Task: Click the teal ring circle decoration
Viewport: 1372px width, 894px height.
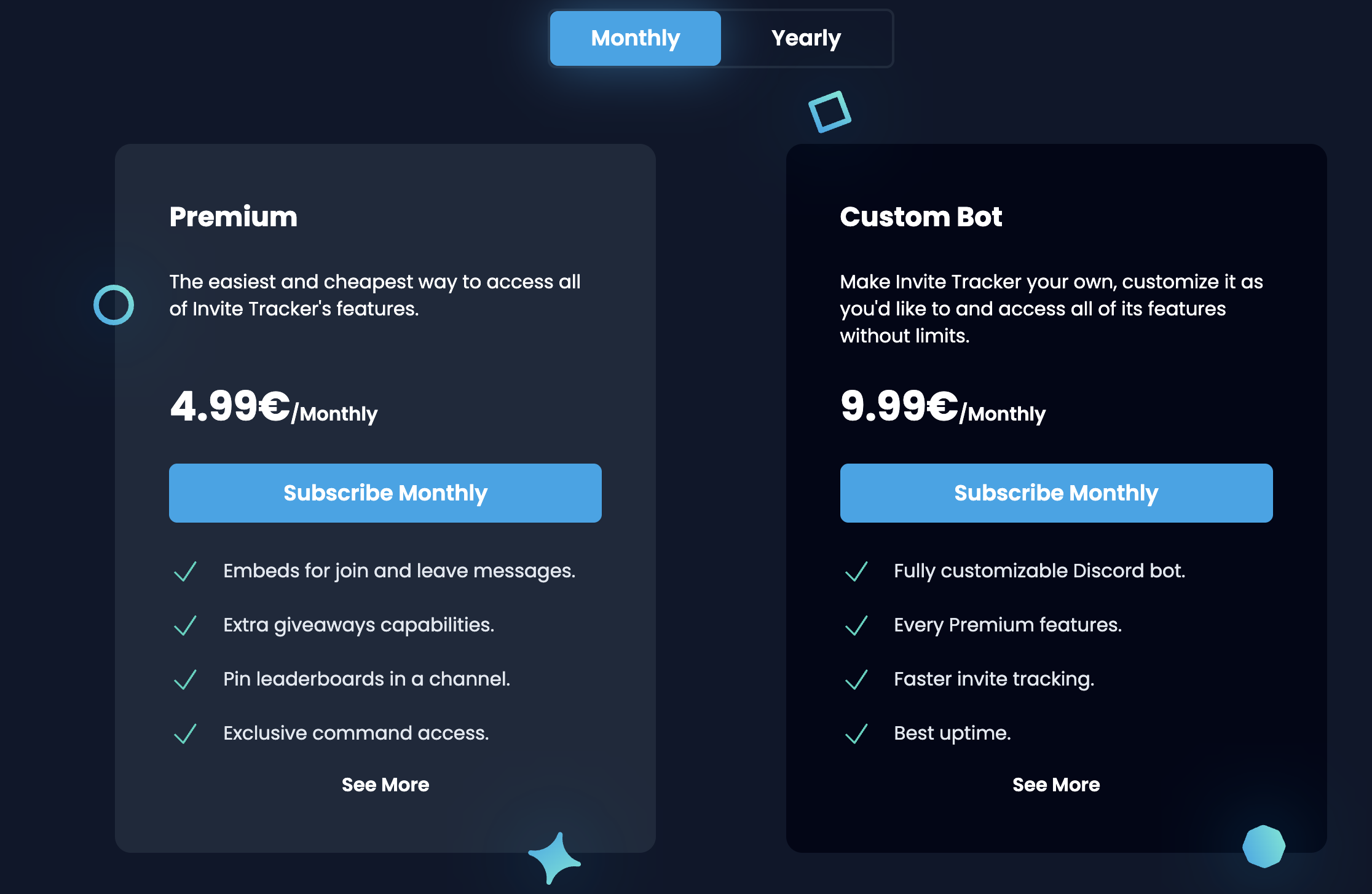Action: 114,305
